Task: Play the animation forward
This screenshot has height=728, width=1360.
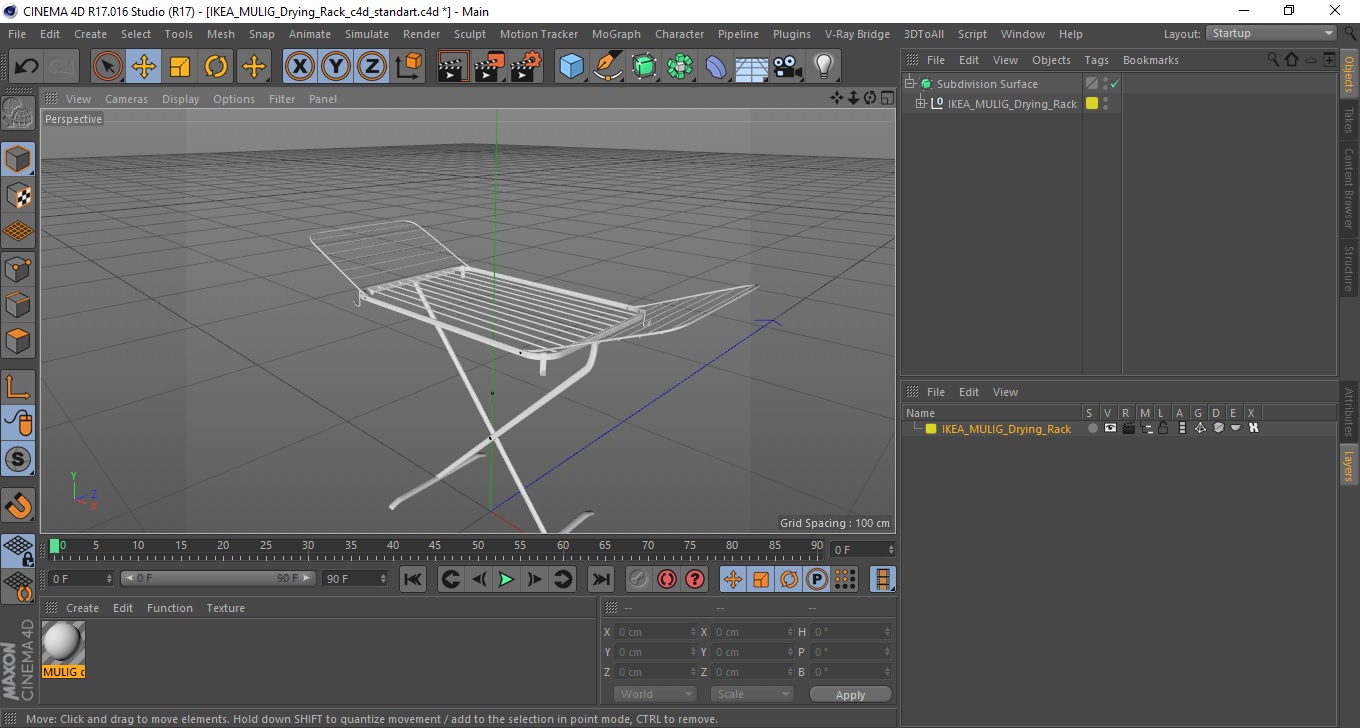Action: (507, 579)
